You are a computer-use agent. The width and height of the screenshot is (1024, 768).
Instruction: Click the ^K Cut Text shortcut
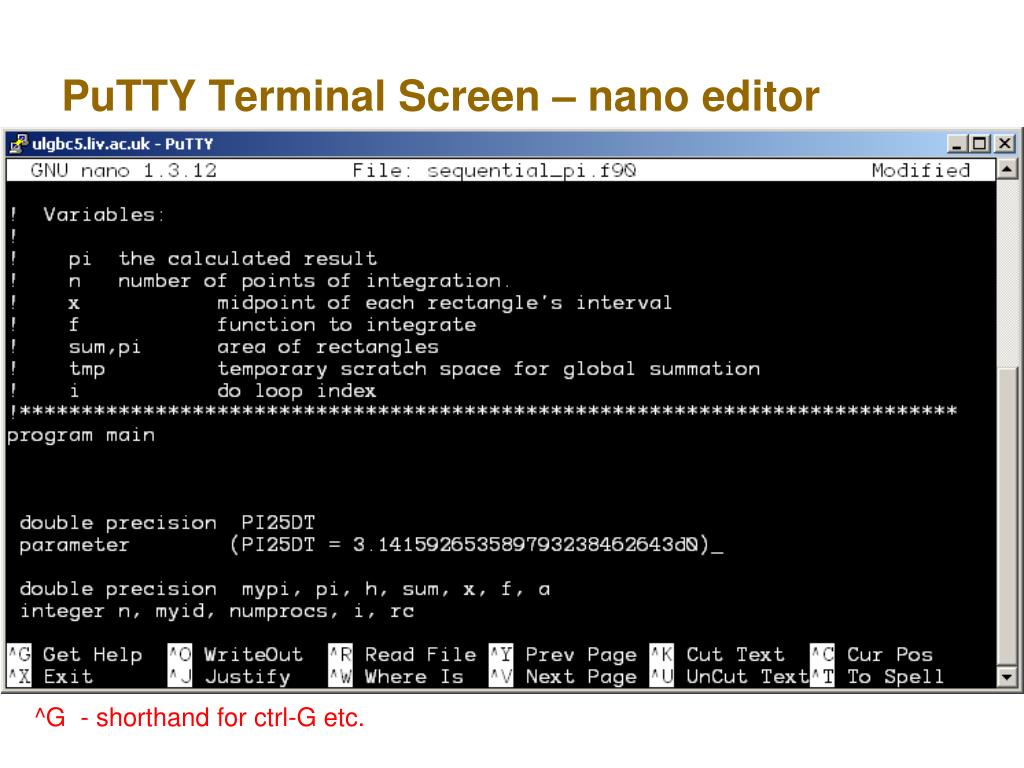tap(718, 654)
